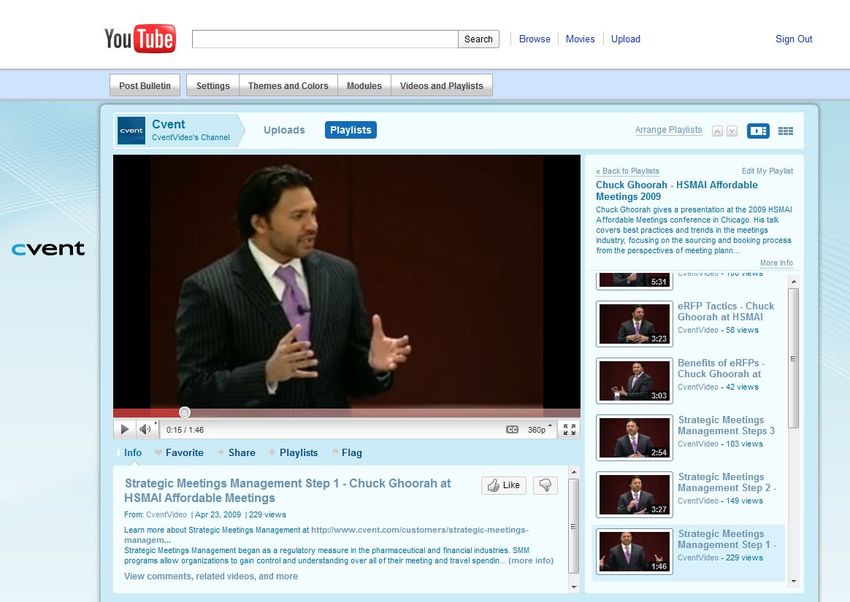Click Favorite below the video
The image size is (850, 602).
click(184, 452)
